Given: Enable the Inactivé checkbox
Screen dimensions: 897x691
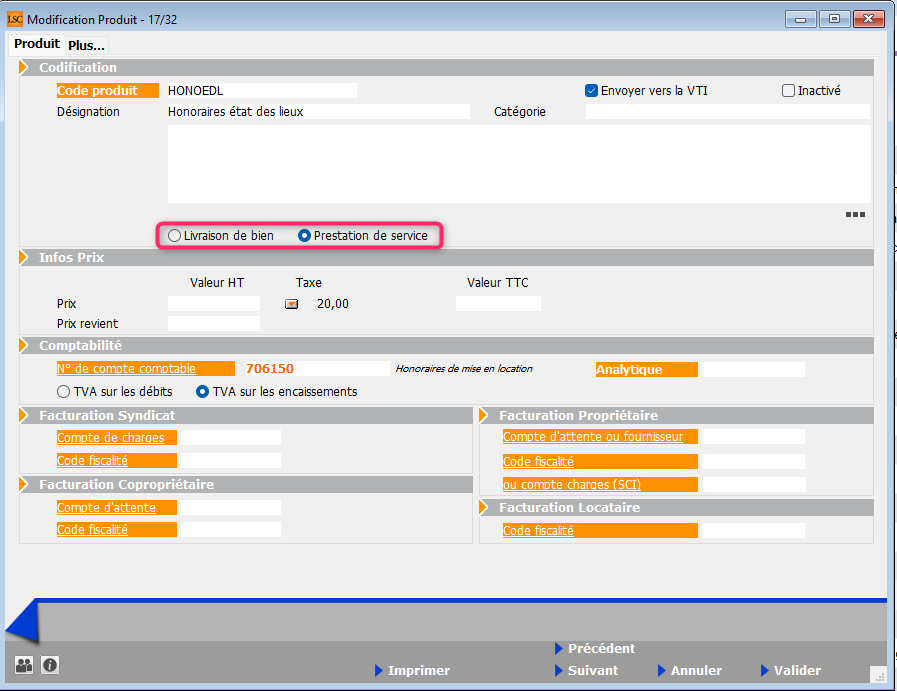Looking at the screenshot, I should coord(789,90).
